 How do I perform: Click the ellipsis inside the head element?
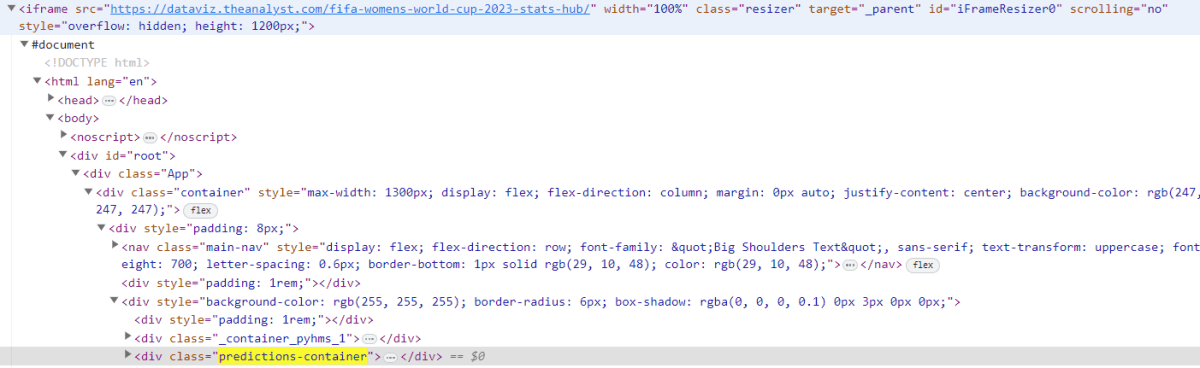point(109,100)
